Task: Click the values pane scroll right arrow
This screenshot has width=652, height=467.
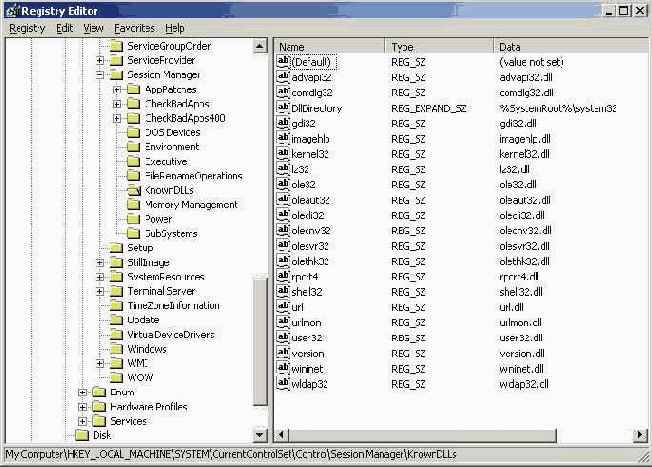Action: pyautogui.click(x=640, y=435)
